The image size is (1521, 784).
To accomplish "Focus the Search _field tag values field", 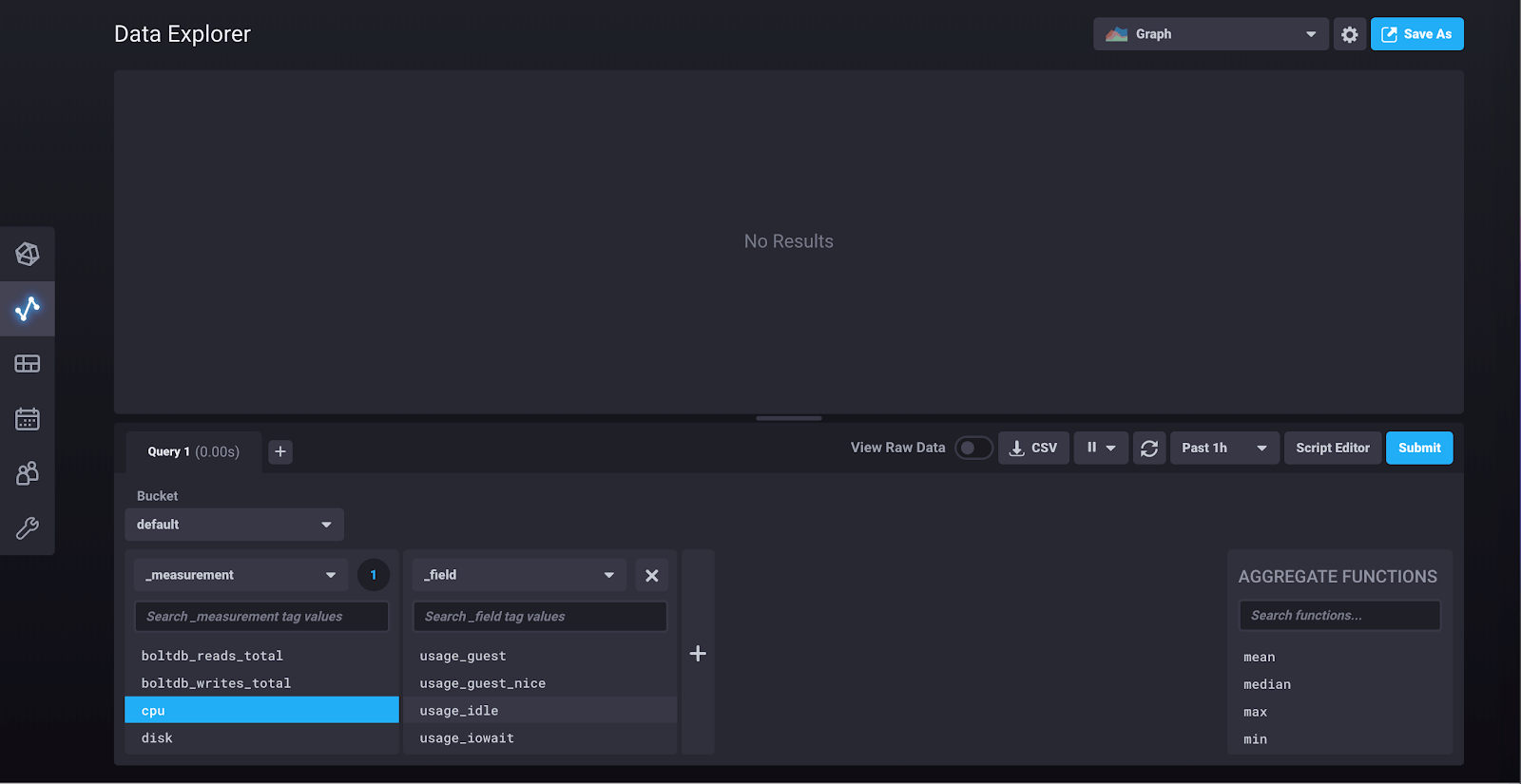I will pyautogui.click(x=540, y=617).
